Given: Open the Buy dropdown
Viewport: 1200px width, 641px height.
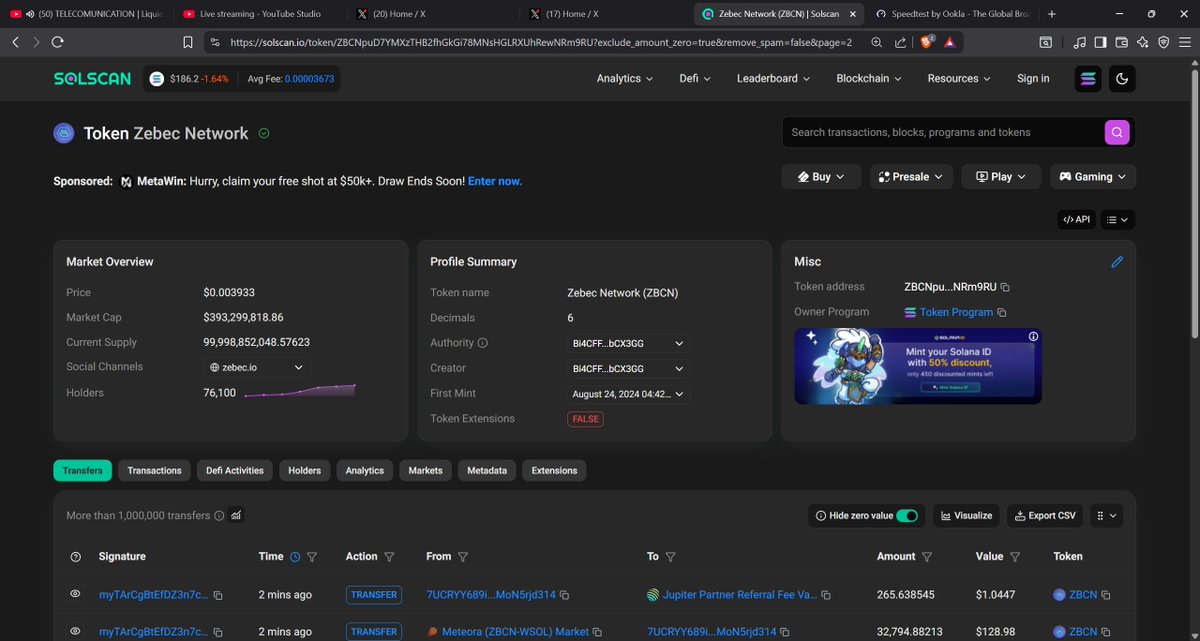Looking at the screenshot, I should [x=820, y=177].
